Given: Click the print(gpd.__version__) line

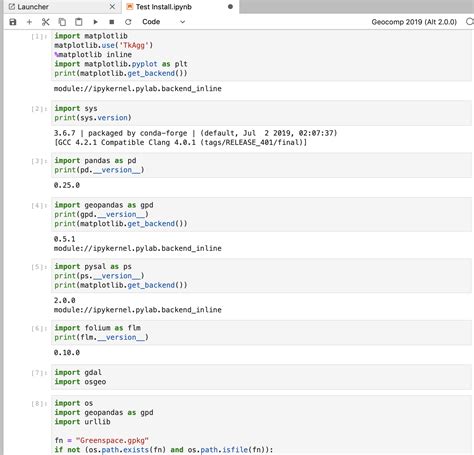Looking at the screenshot, I should pos(101,214).
